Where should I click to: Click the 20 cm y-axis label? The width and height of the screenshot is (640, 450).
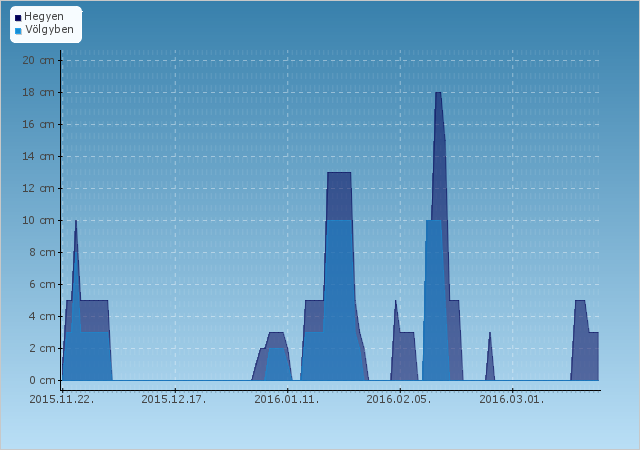[40, 60]
